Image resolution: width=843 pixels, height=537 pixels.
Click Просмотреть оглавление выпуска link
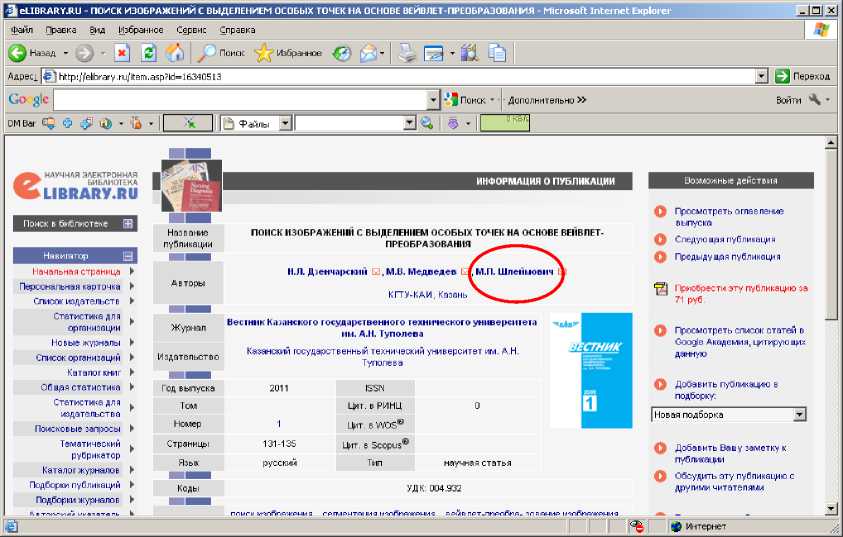729,217
